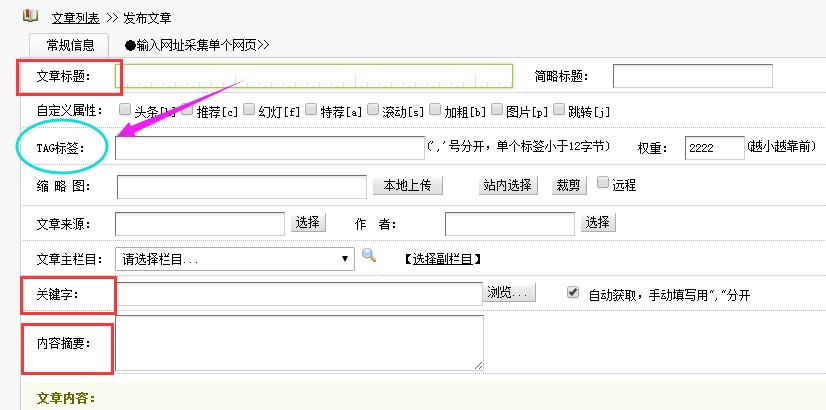Tick the 特荐[a] checkbox
Image resolution: width=826 pixels, height=410 pixels.
click(311, 110)
